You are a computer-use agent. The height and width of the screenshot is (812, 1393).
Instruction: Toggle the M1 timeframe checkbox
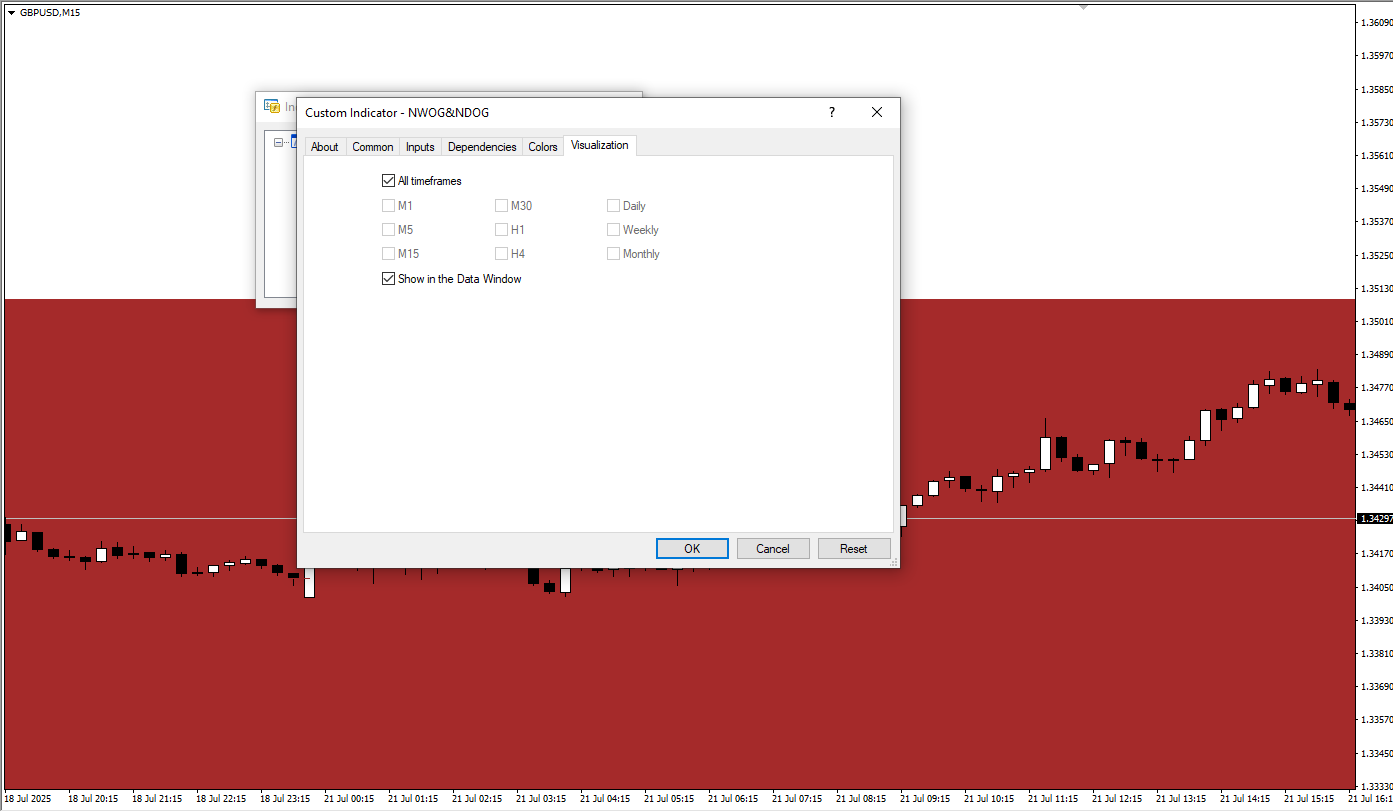coord(388,206)
